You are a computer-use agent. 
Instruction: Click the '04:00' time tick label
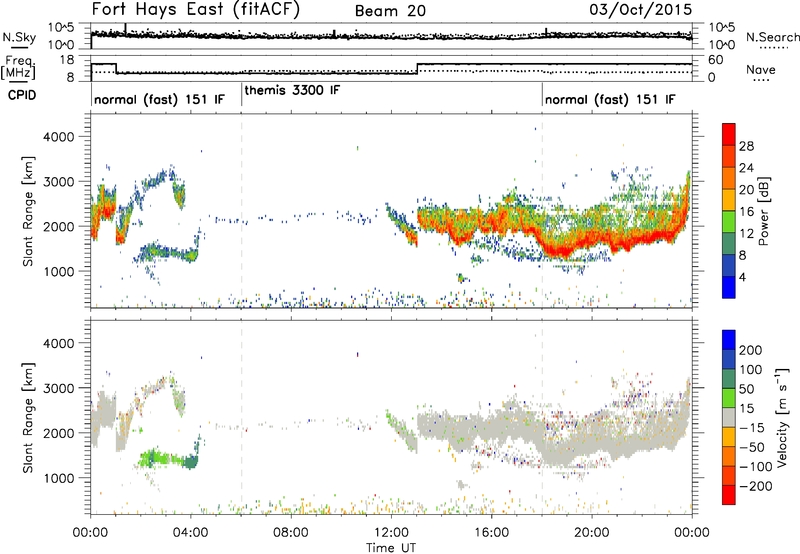[x=191, y=533]
